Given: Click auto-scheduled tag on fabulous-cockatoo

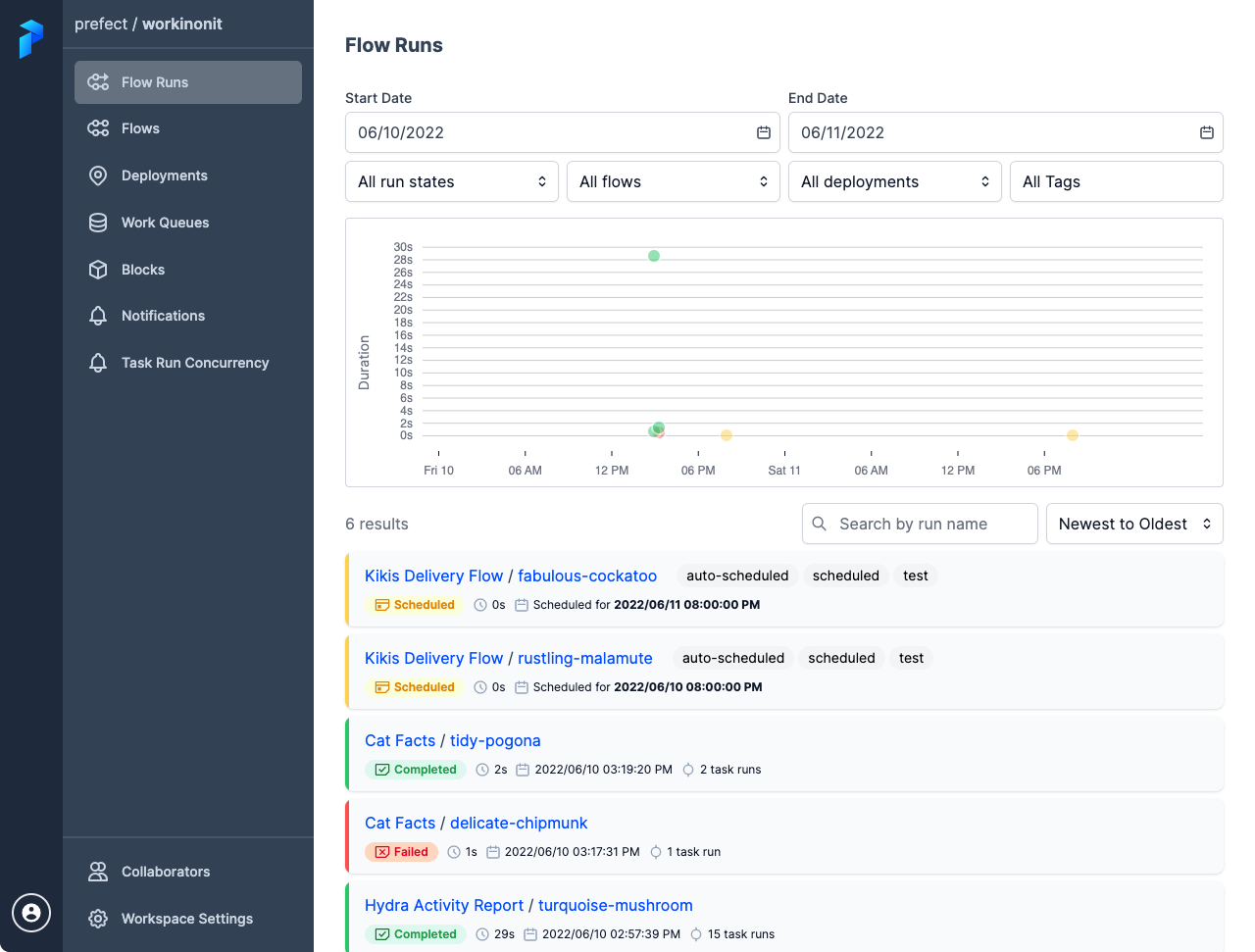Looking at the screenshot, I should click(737, 576).
